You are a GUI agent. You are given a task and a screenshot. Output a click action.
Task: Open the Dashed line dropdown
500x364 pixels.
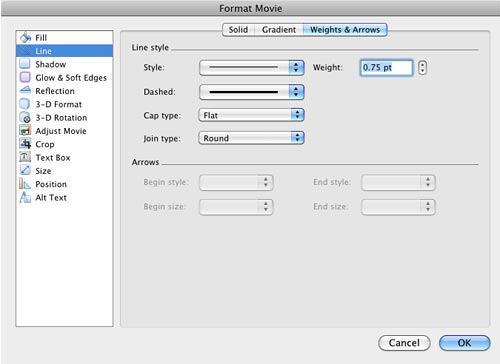[x=252, y=92]
